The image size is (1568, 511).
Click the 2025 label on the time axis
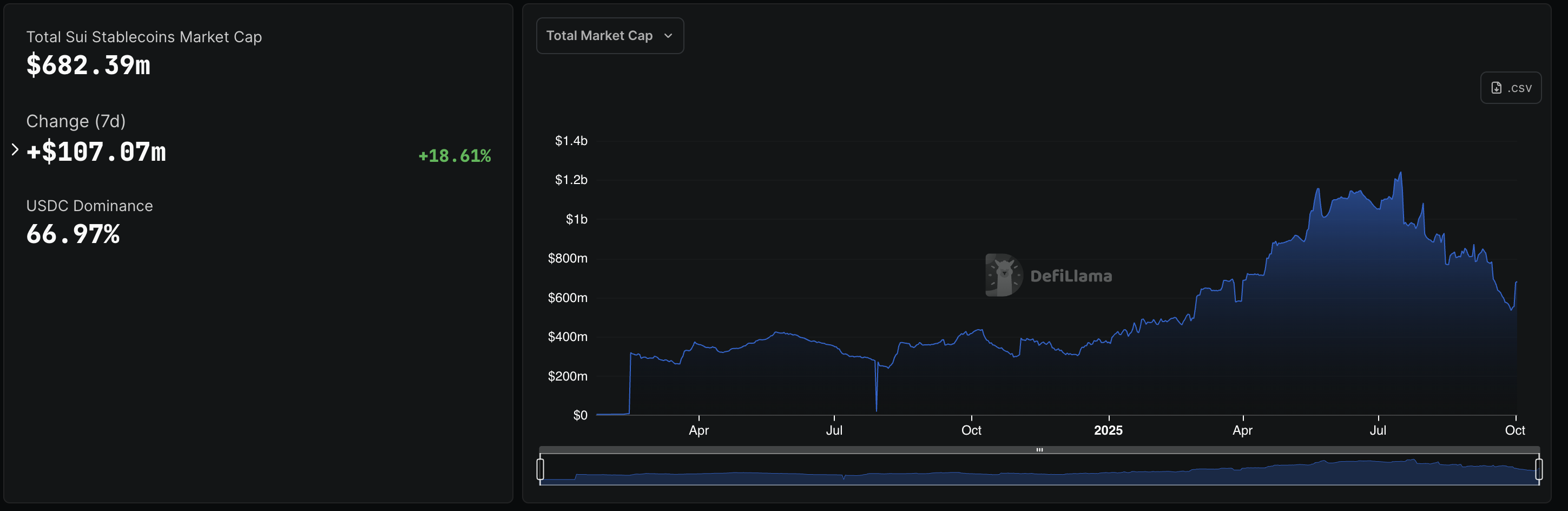[x=1108, y=430]
